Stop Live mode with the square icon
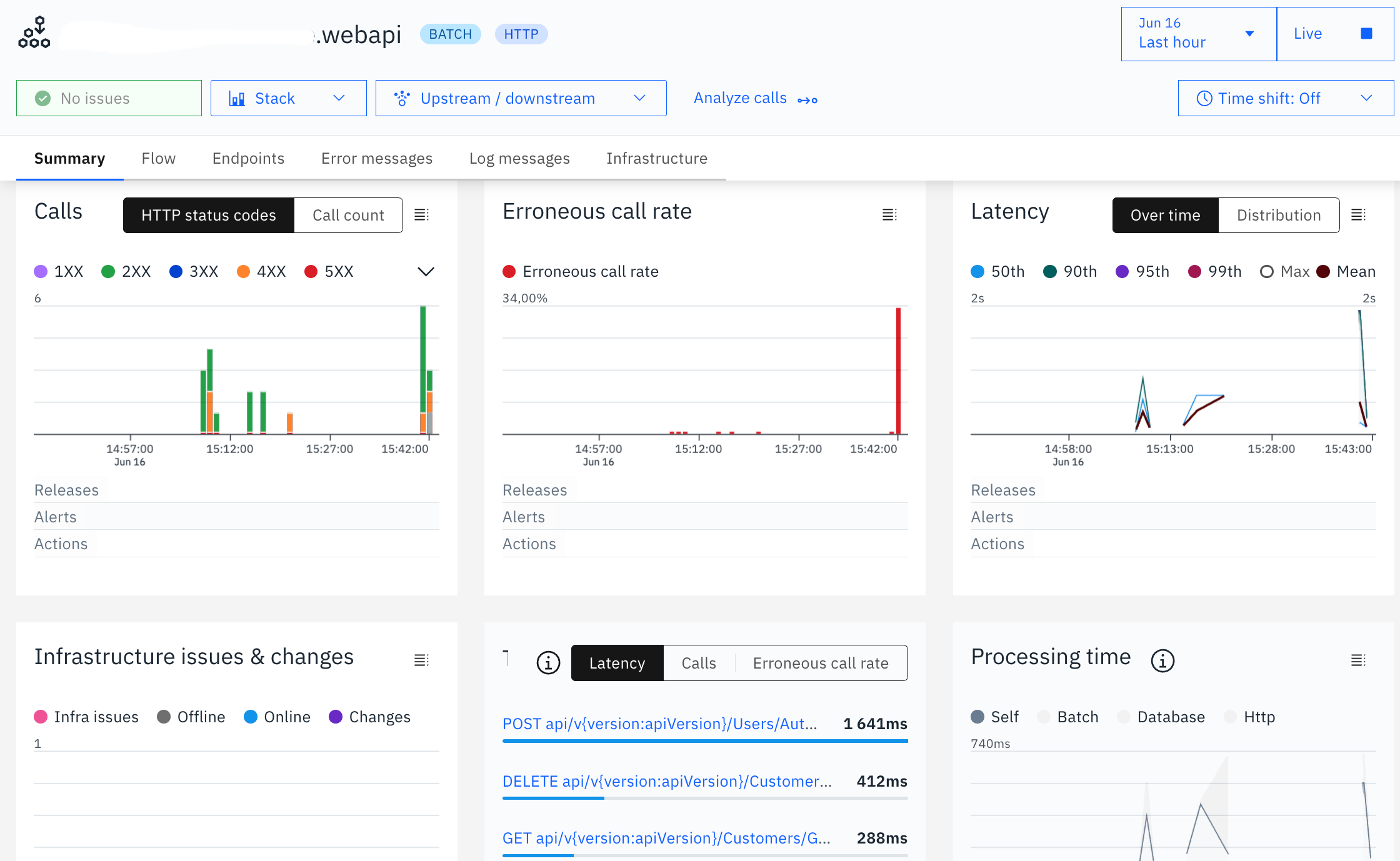Screen dimensions: 1400x861 [1367, 34]
